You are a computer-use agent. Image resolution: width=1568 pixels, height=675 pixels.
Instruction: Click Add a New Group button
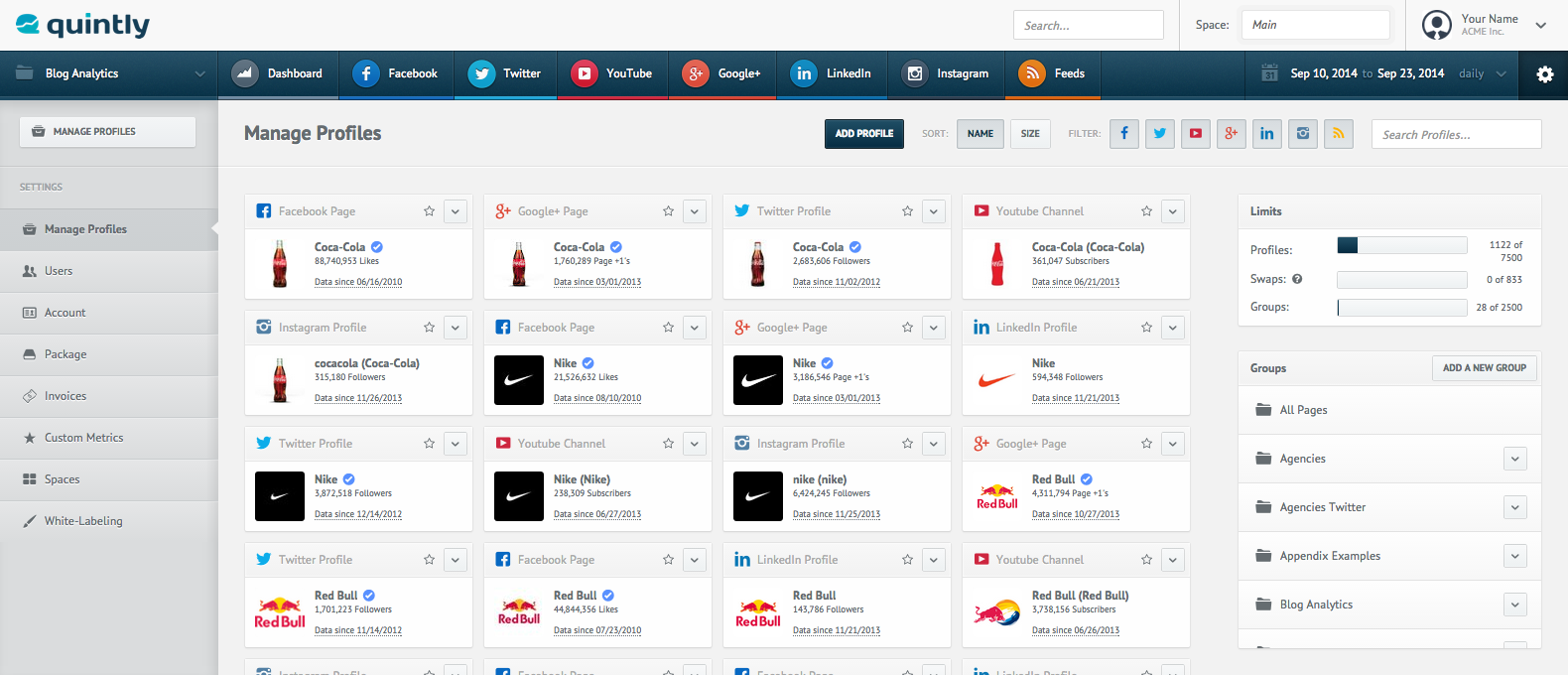coord(1485,368)
